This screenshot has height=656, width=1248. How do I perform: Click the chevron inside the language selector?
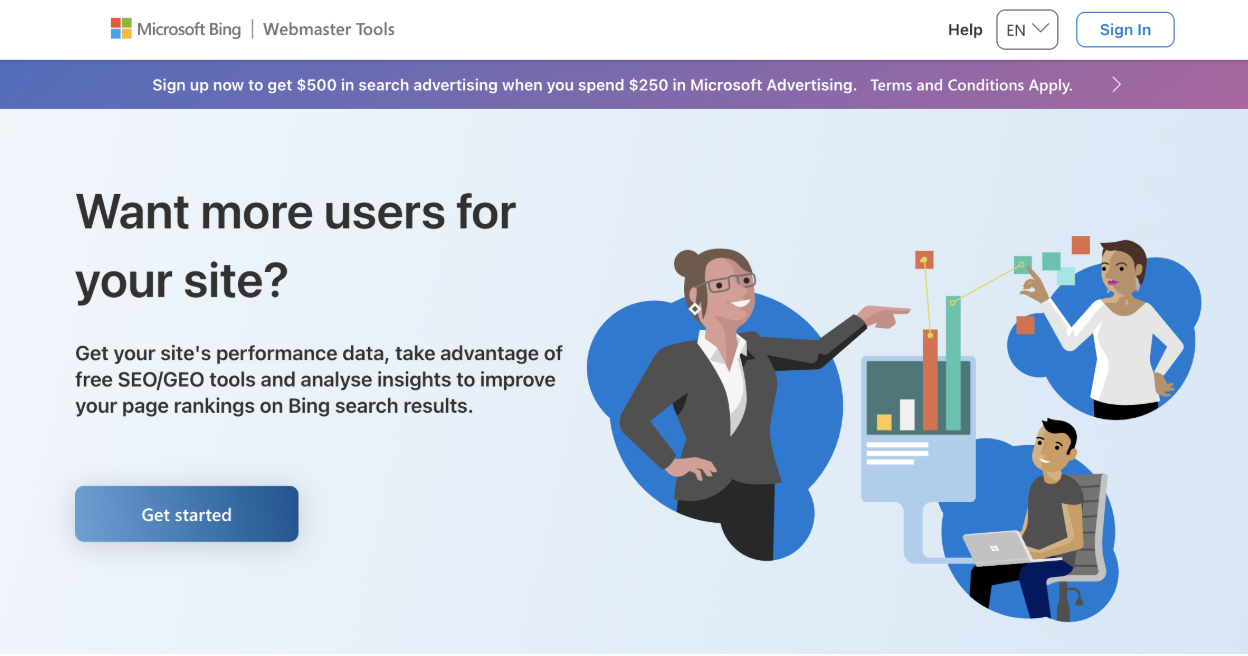pyautogui.click(x=1041, y=29)
